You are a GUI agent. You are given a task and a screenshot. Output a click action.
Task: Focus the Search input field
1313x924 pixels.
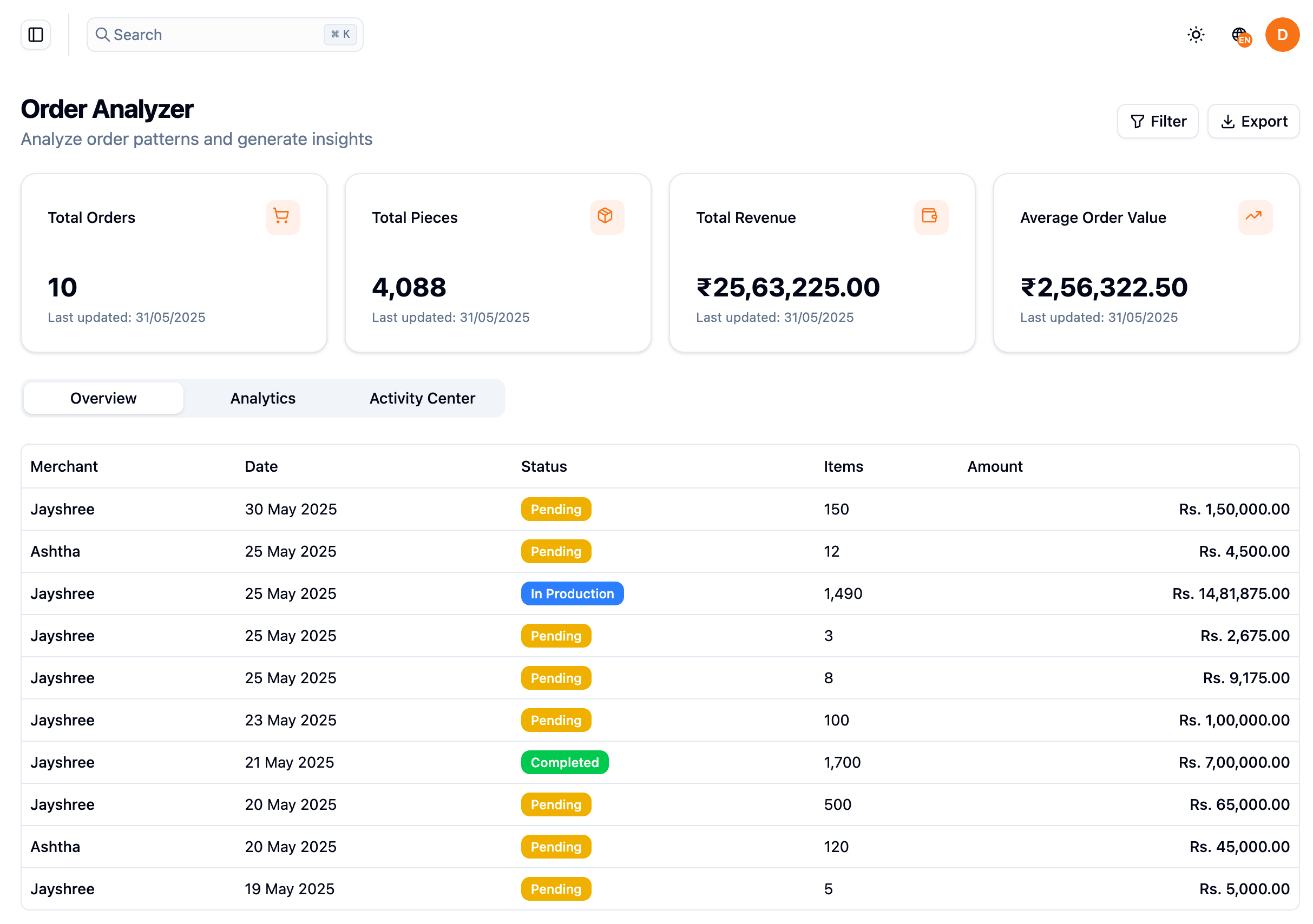[x=218, y=35]
